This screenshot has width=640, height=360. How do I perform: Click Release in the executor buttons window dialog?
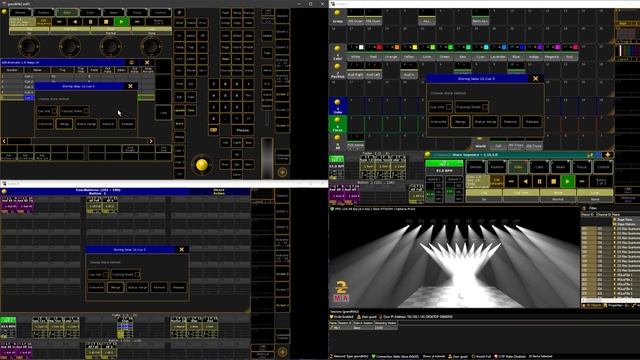[x=178, y=287]
